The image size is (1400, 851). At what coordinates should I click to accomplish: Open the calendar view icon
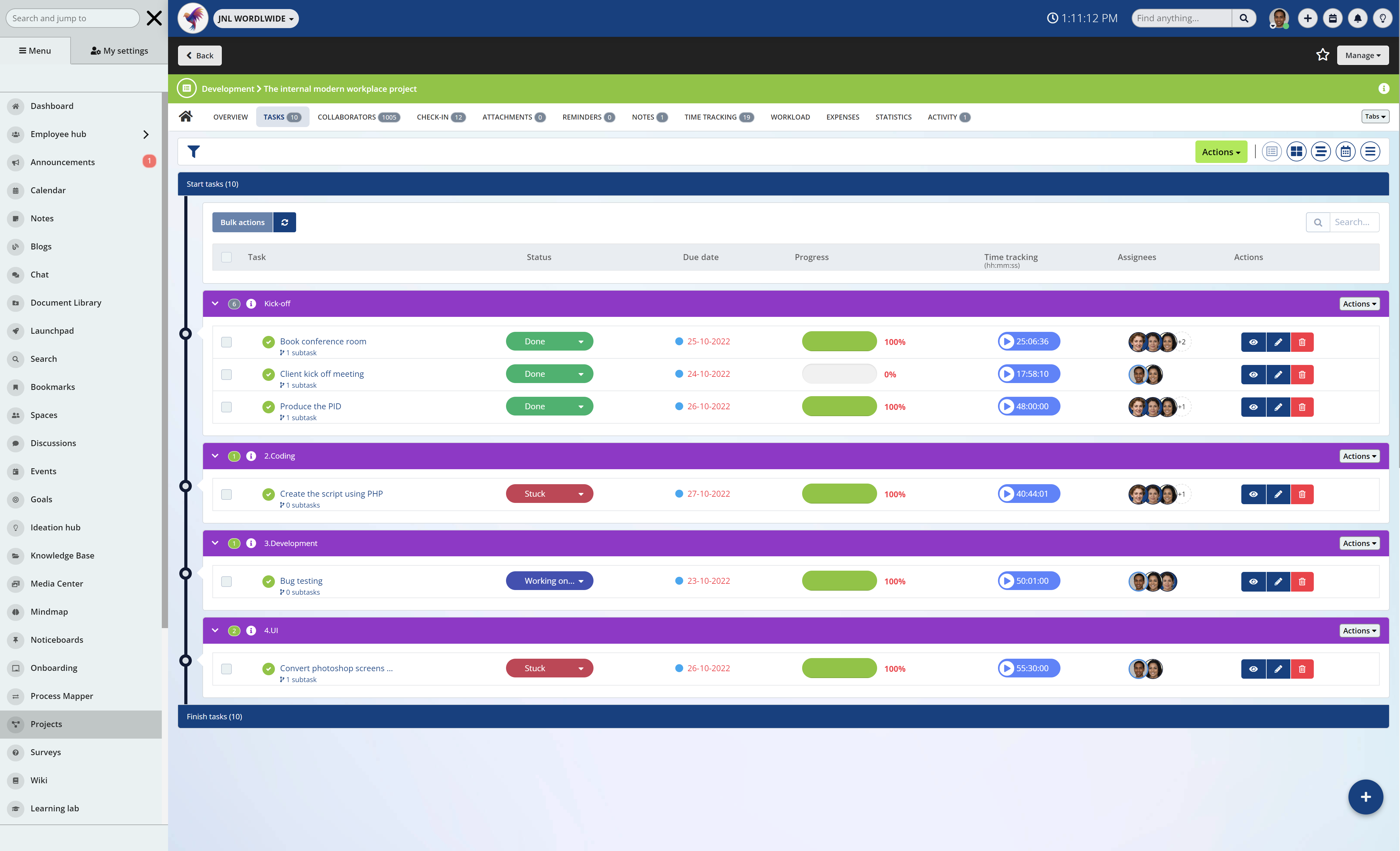pyautogui.click(x=1345, y=152)
